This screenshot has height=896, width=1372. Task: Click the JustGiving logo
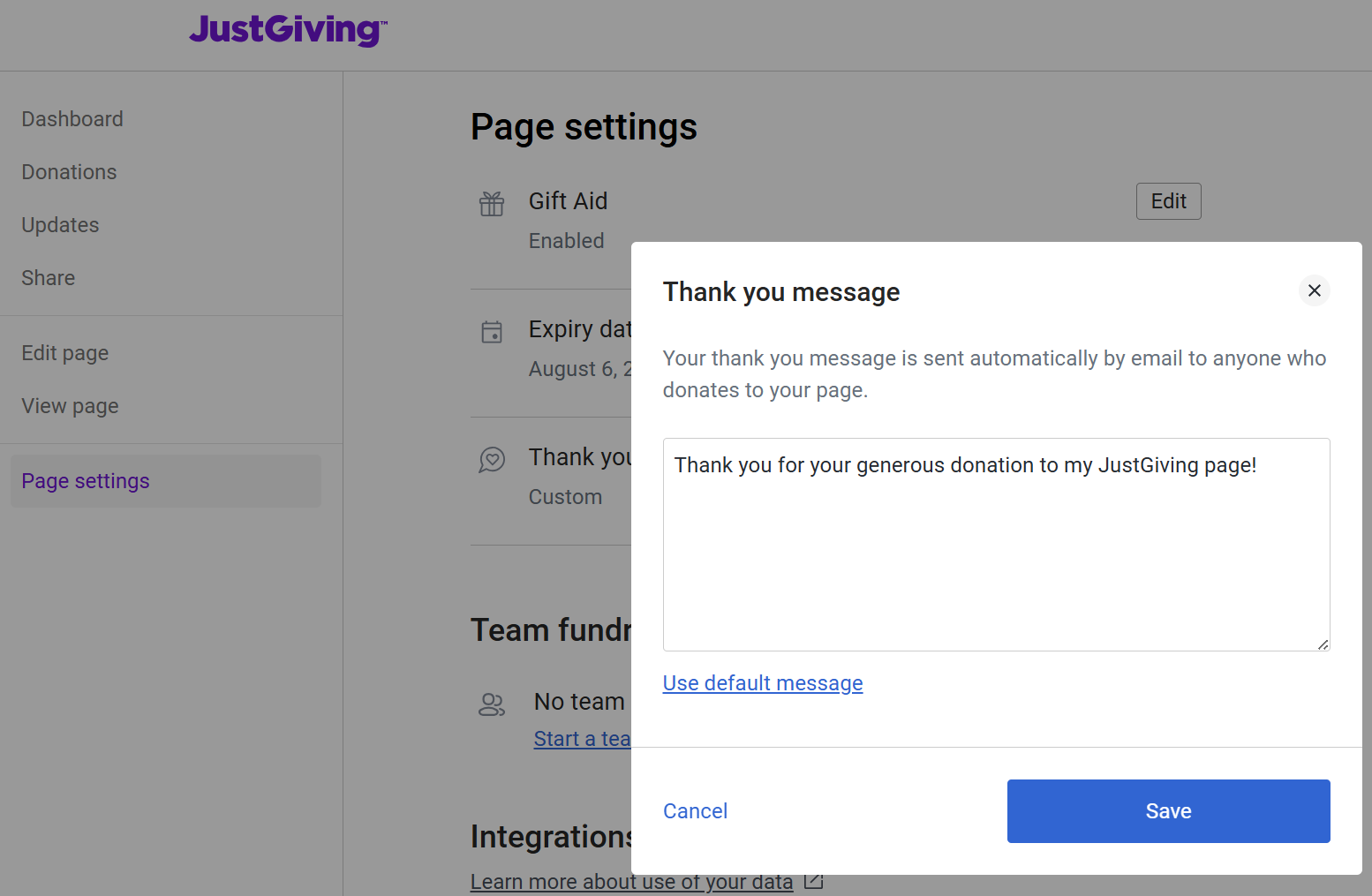[288, 30]
